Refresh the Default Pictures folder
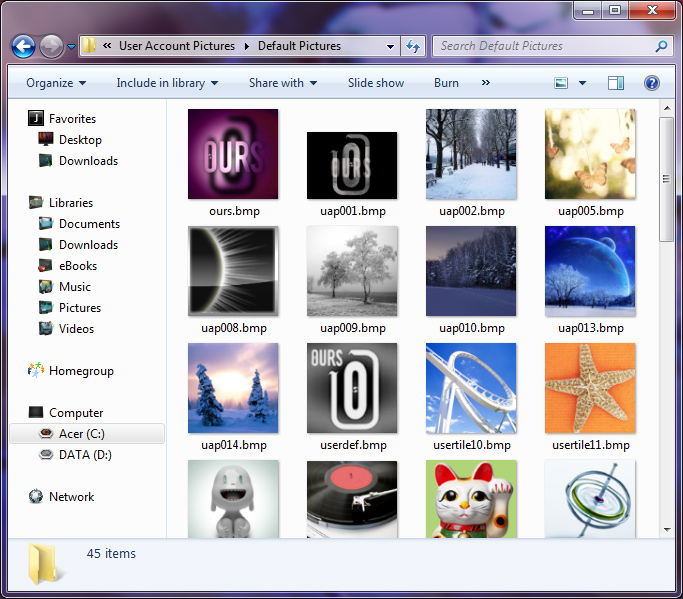 point(413,46)
